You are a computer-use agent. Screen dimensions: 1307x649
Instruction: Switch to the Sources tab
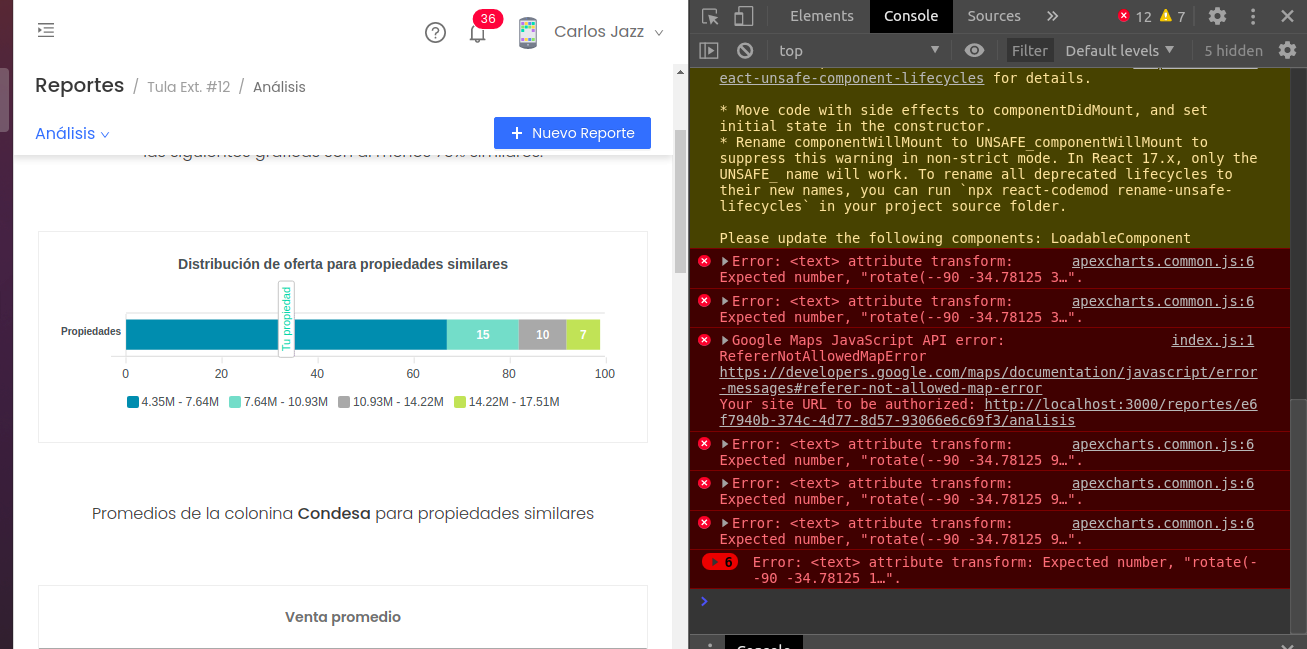pos(993,16)
